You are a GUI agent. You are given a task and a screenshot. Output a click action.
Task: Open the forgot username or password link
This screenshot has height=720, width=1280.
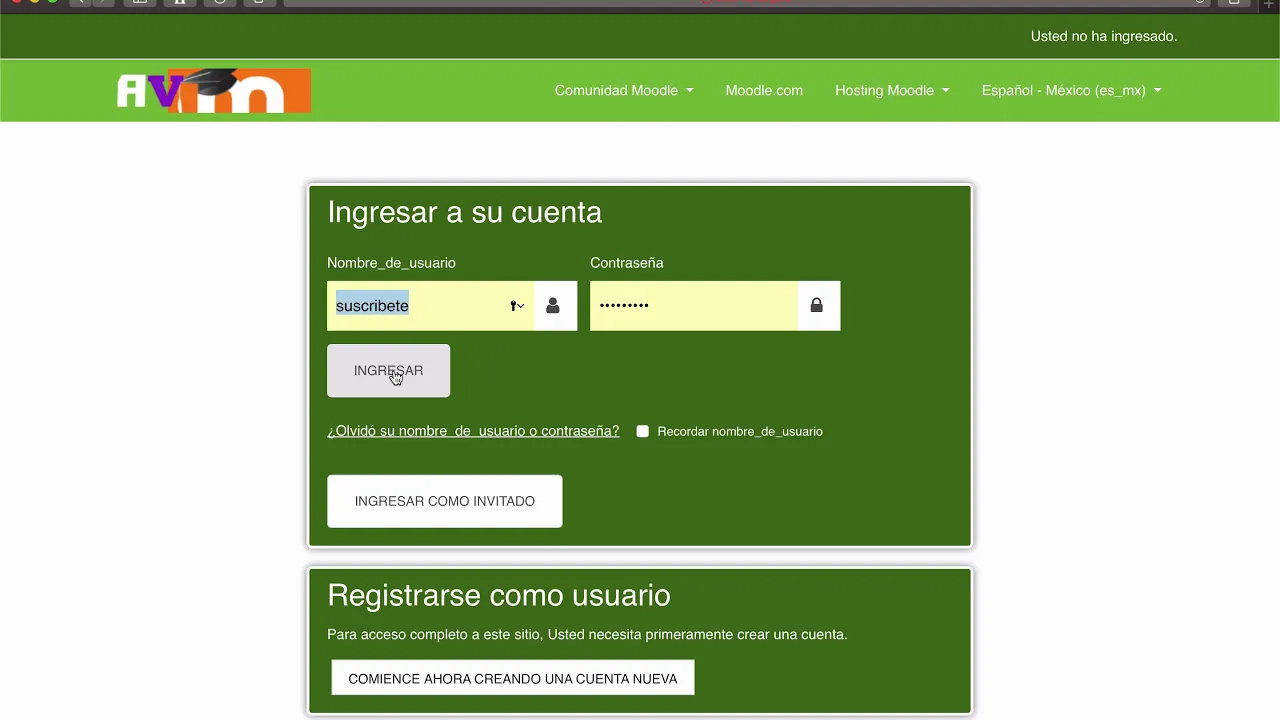click(x=473, y=431)
